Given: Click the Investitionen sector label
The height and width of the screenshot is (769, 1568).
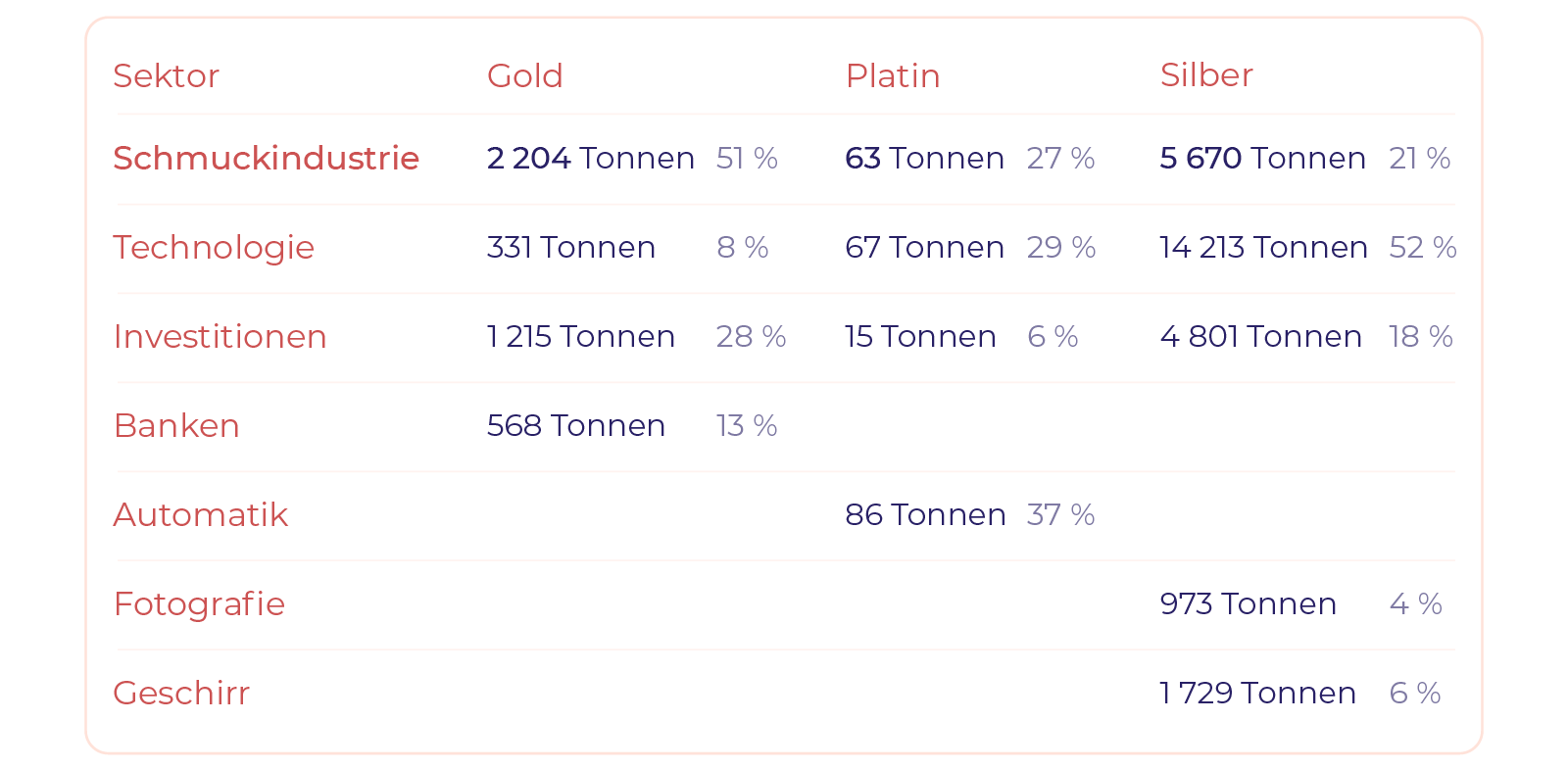Looking at the screenshot, I should click(220, 336).
